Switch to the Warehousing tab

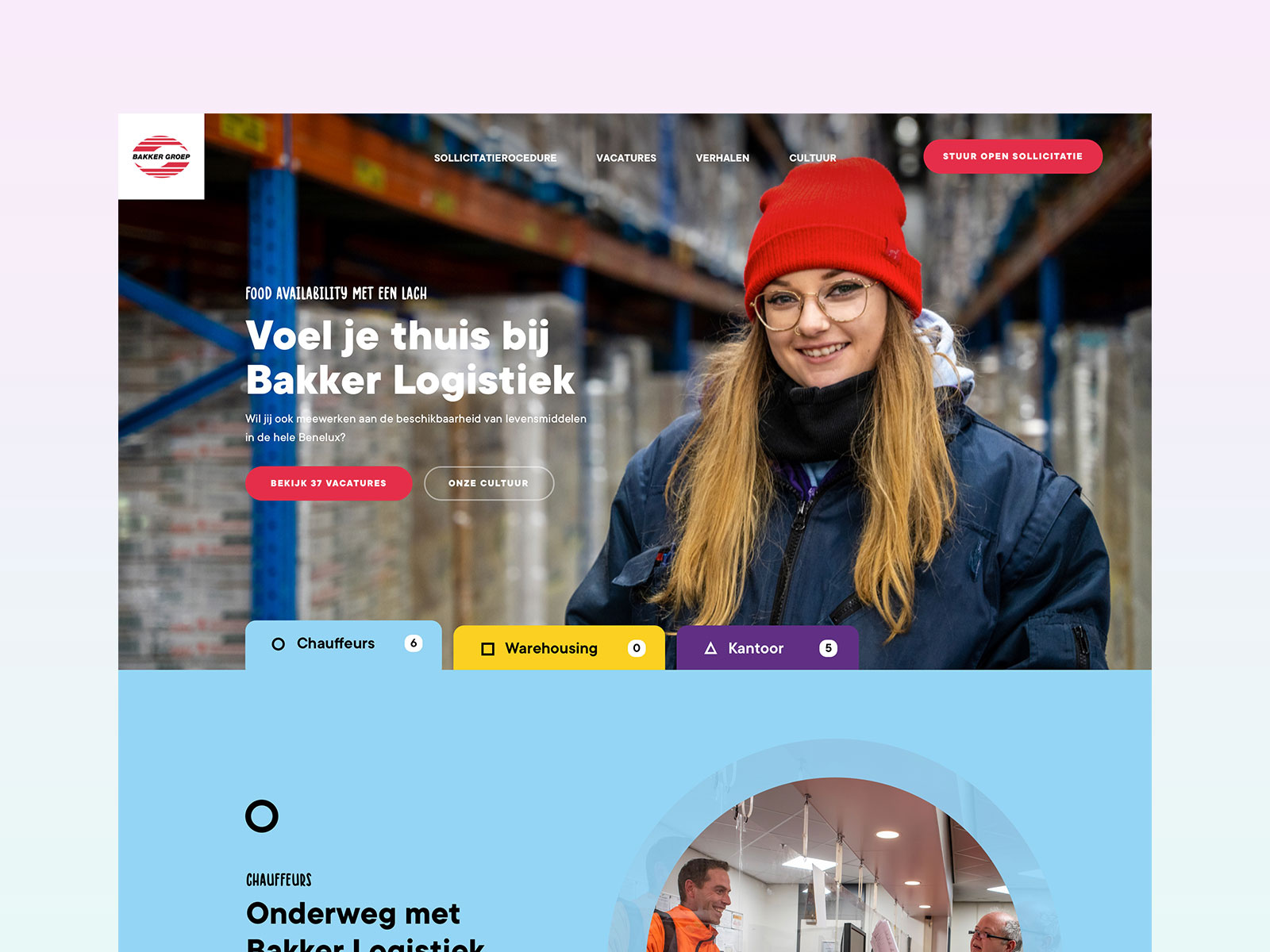[559, 648]
